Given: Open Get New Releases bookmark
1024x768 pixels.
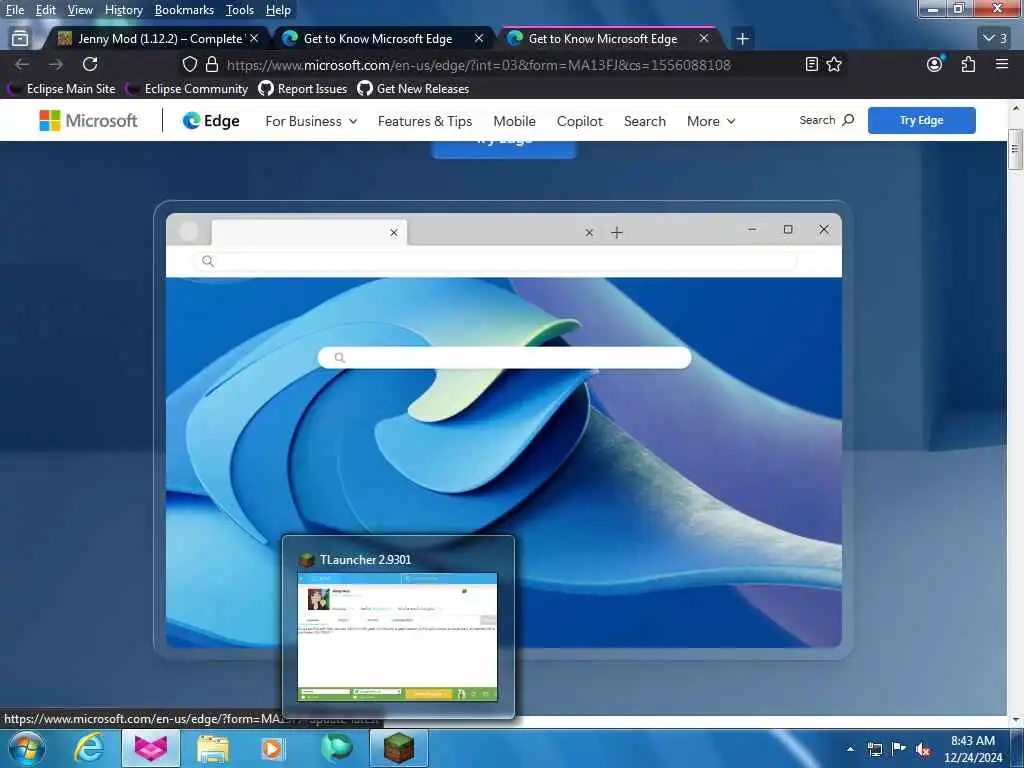Looking at the screenshot, I should coord(413,89).
